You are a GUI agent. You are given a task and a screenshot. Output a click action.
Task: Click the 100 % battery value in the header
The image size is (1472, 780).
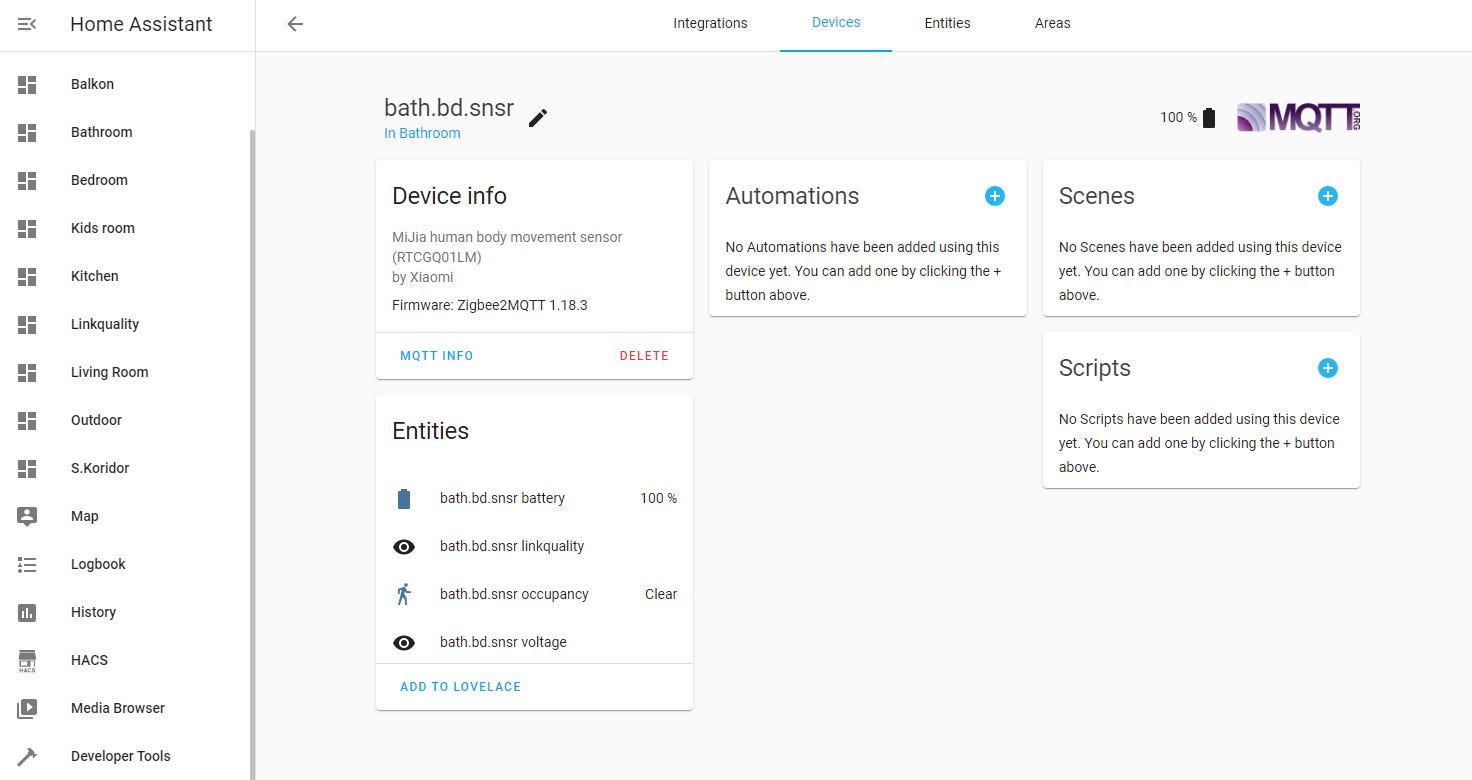tap(1178, 118)
